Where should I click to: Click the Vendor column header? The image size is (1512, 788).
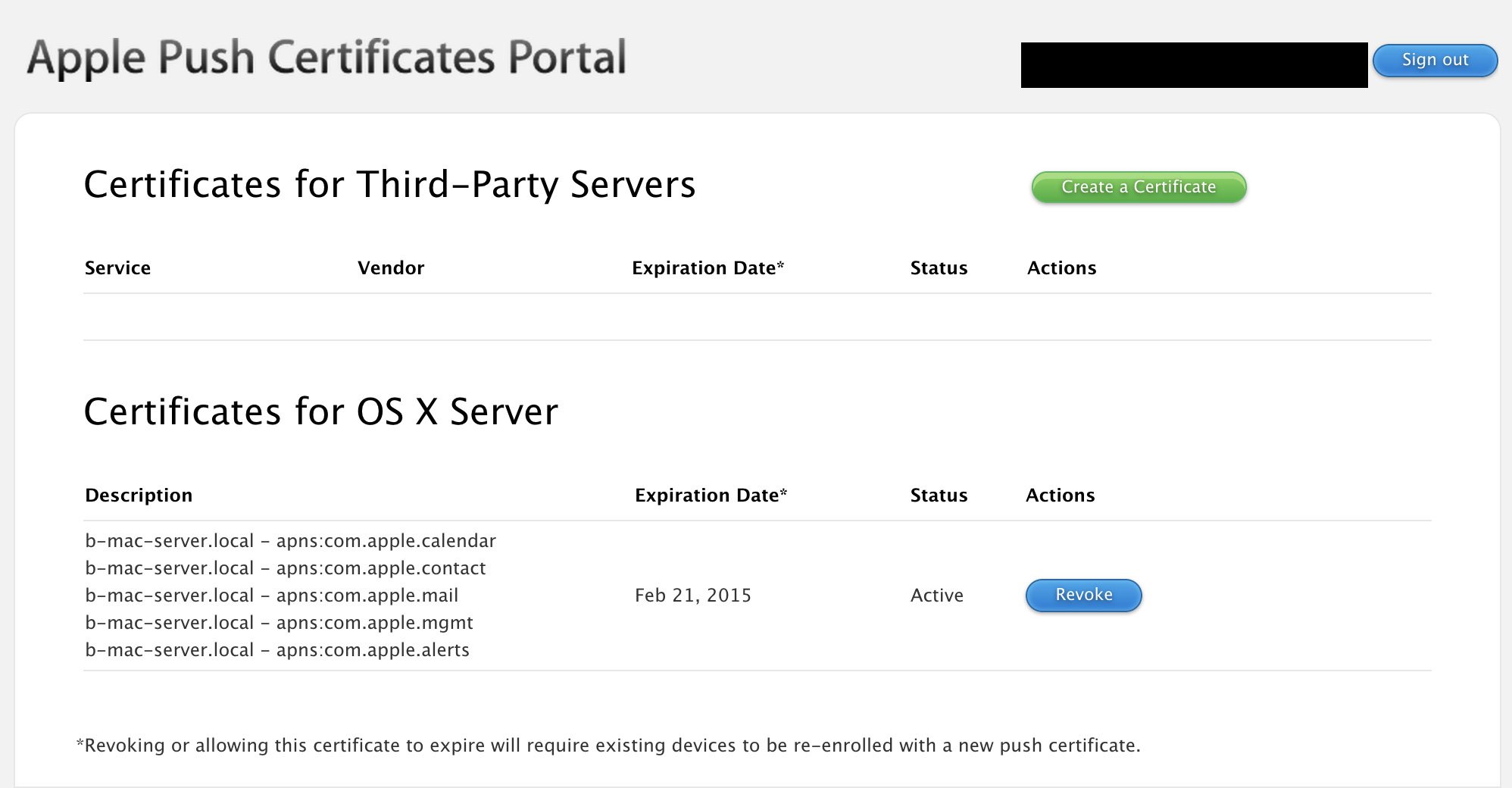point(391,268)
